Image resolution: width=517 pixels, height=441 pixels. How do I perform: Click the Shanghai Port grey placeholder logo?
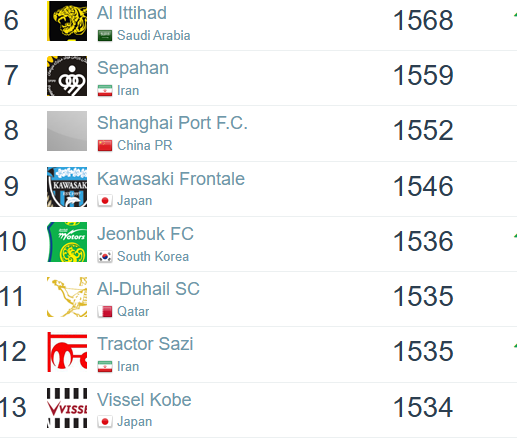click(67, 131)
